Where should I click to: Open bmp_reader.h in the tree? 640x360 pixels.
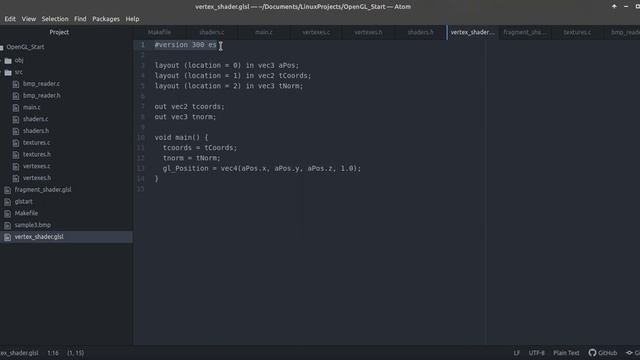pos(42,96)
